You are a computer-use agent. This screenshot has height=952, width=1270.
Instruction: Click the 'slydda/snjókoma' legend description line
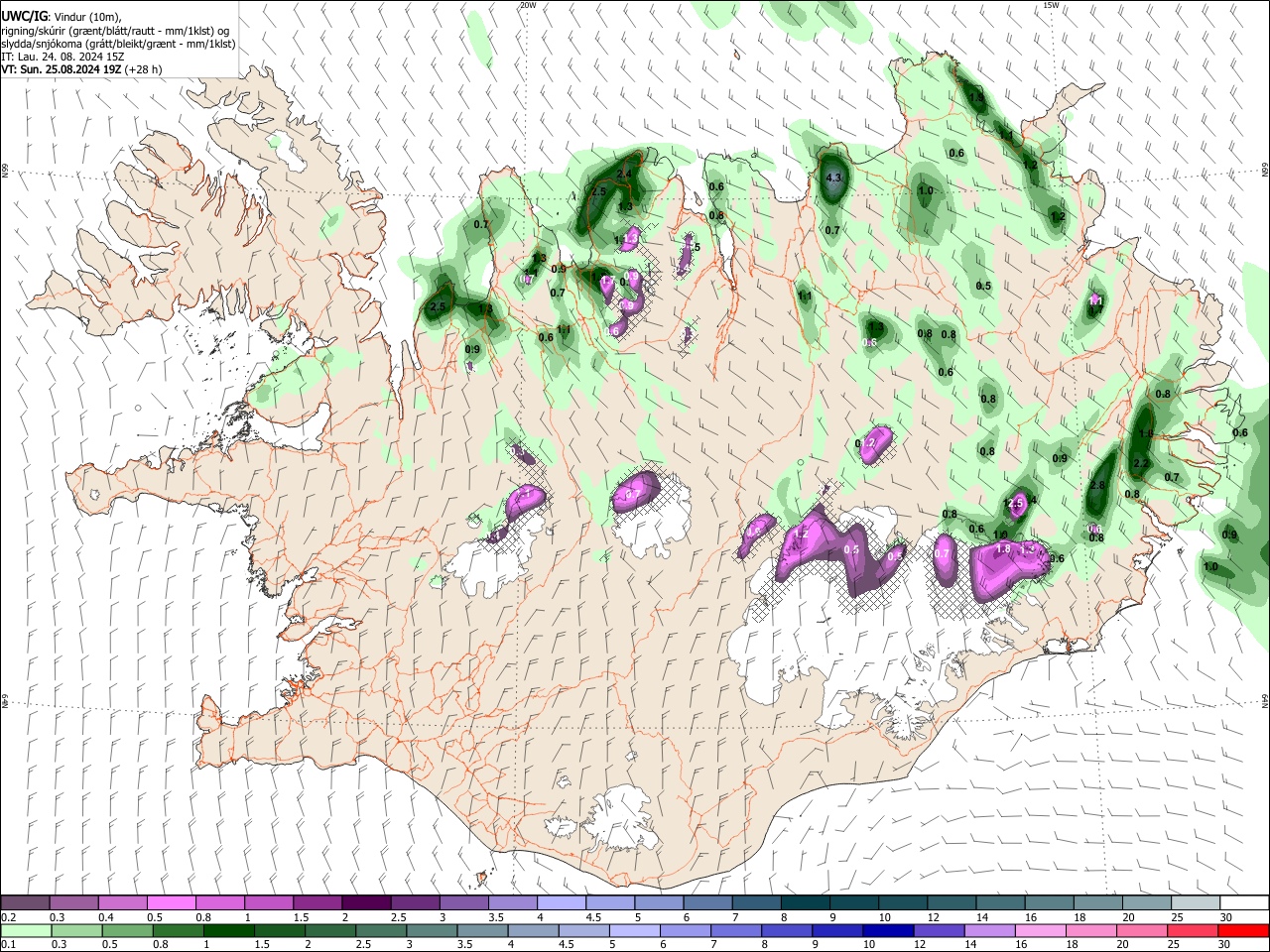click(x=118, y=44)
